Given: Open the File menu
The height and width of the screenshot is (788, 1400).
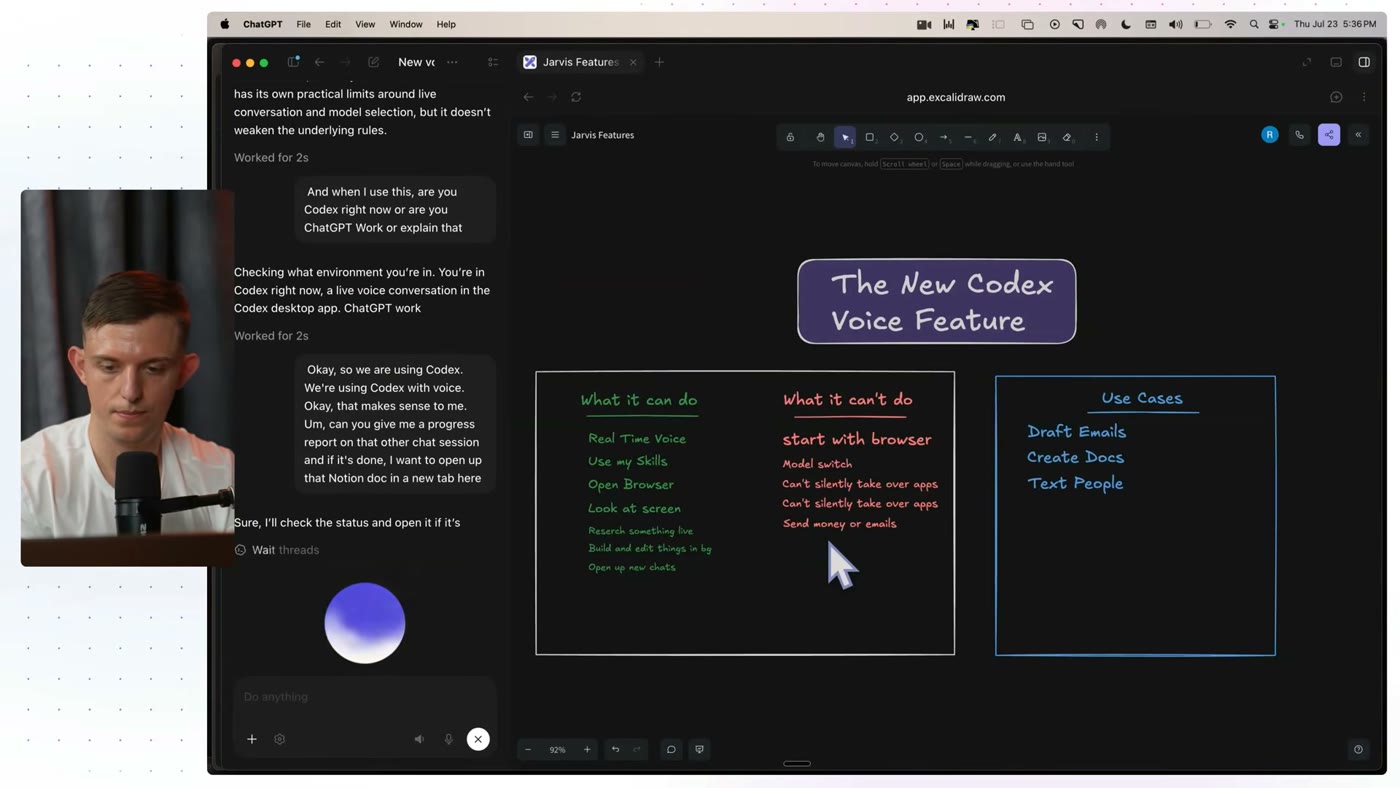Looking at the screenshot, I should click(x=303, y=24).
